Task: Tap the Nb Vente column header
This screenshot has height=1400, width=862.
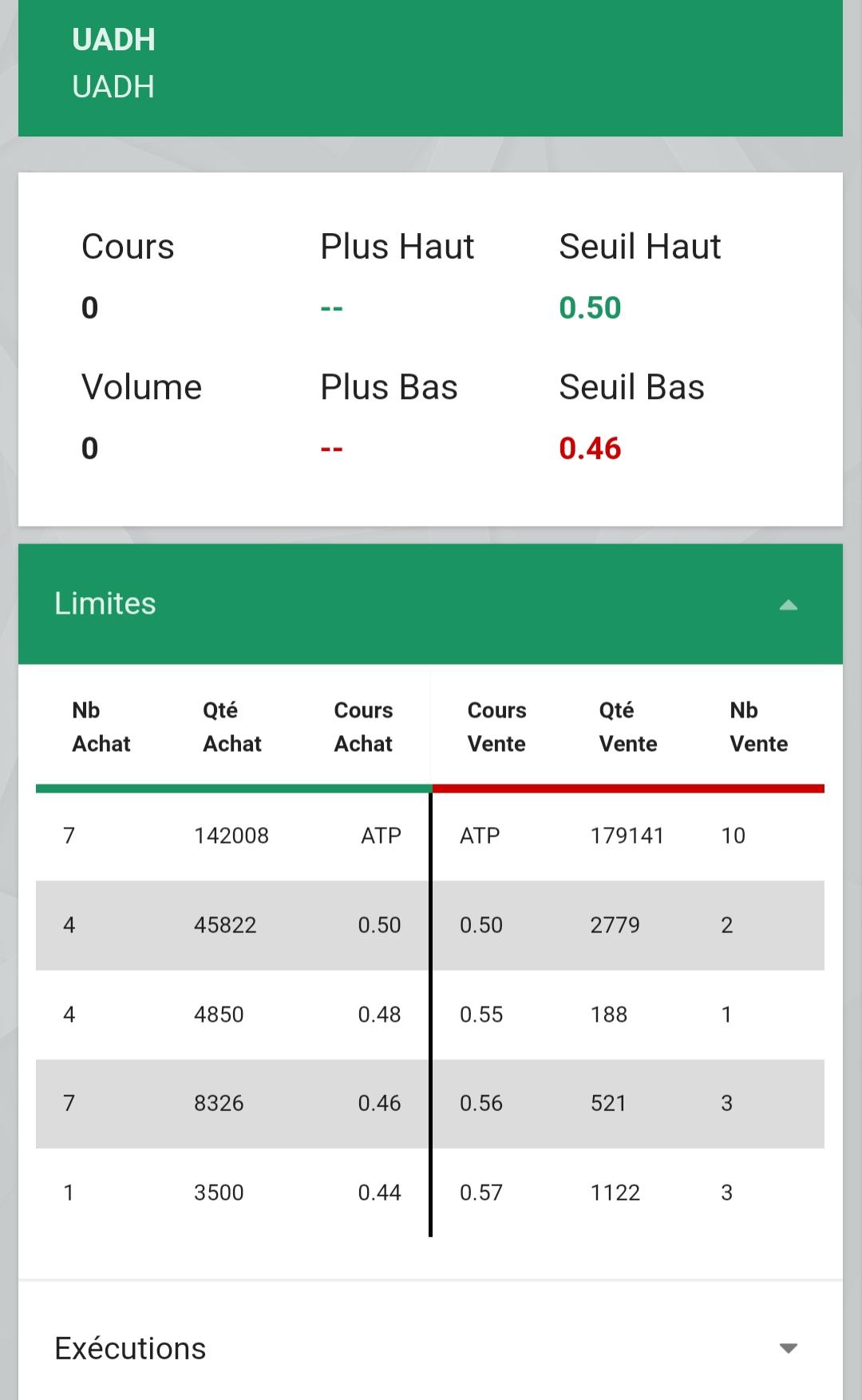Action: pyautogui.click(x=759, y=727)
